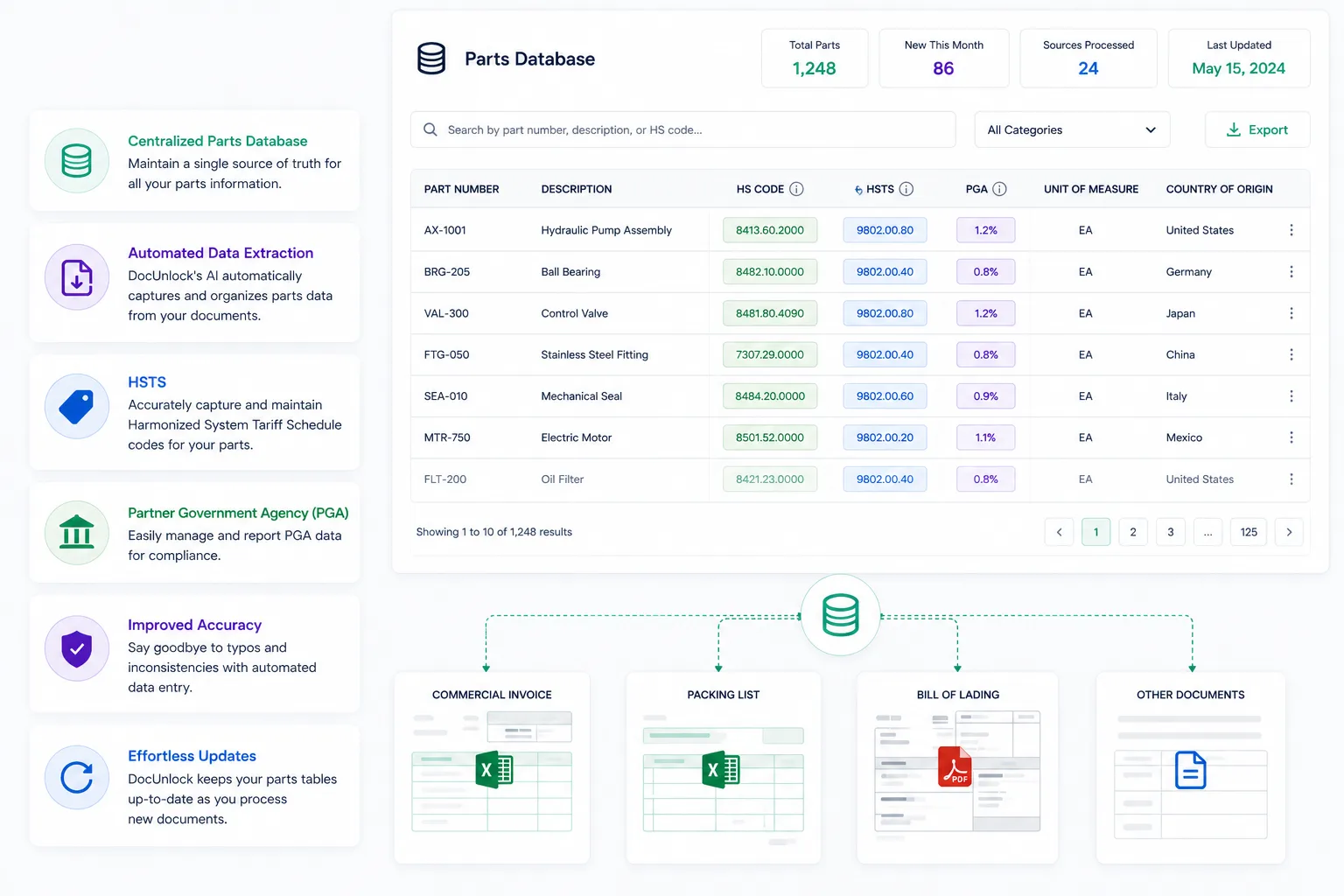Click HS code 7307.29.0000 badge
Screen dimensions: 1344x896
point(770,354)
